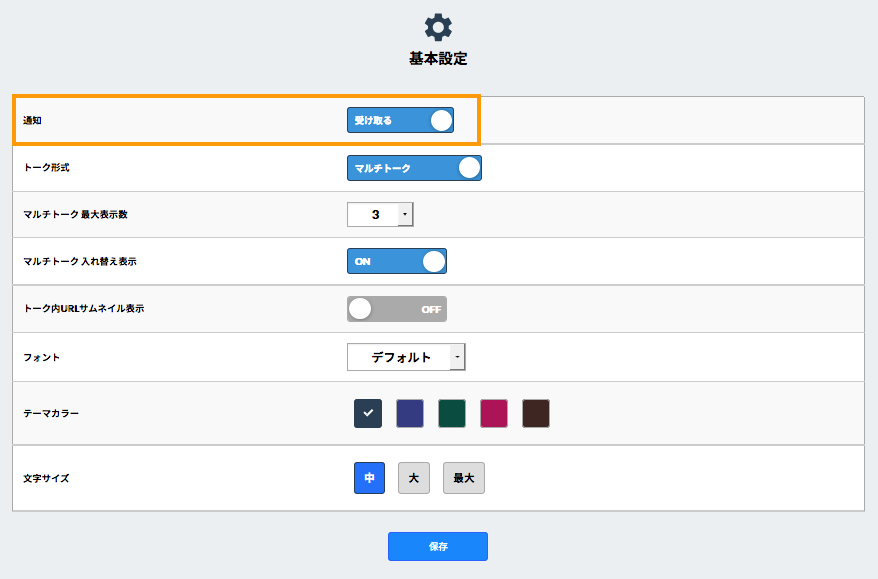878x579 pixels.
Task: Click the テーマカラー row label
Action: point(51,413)
